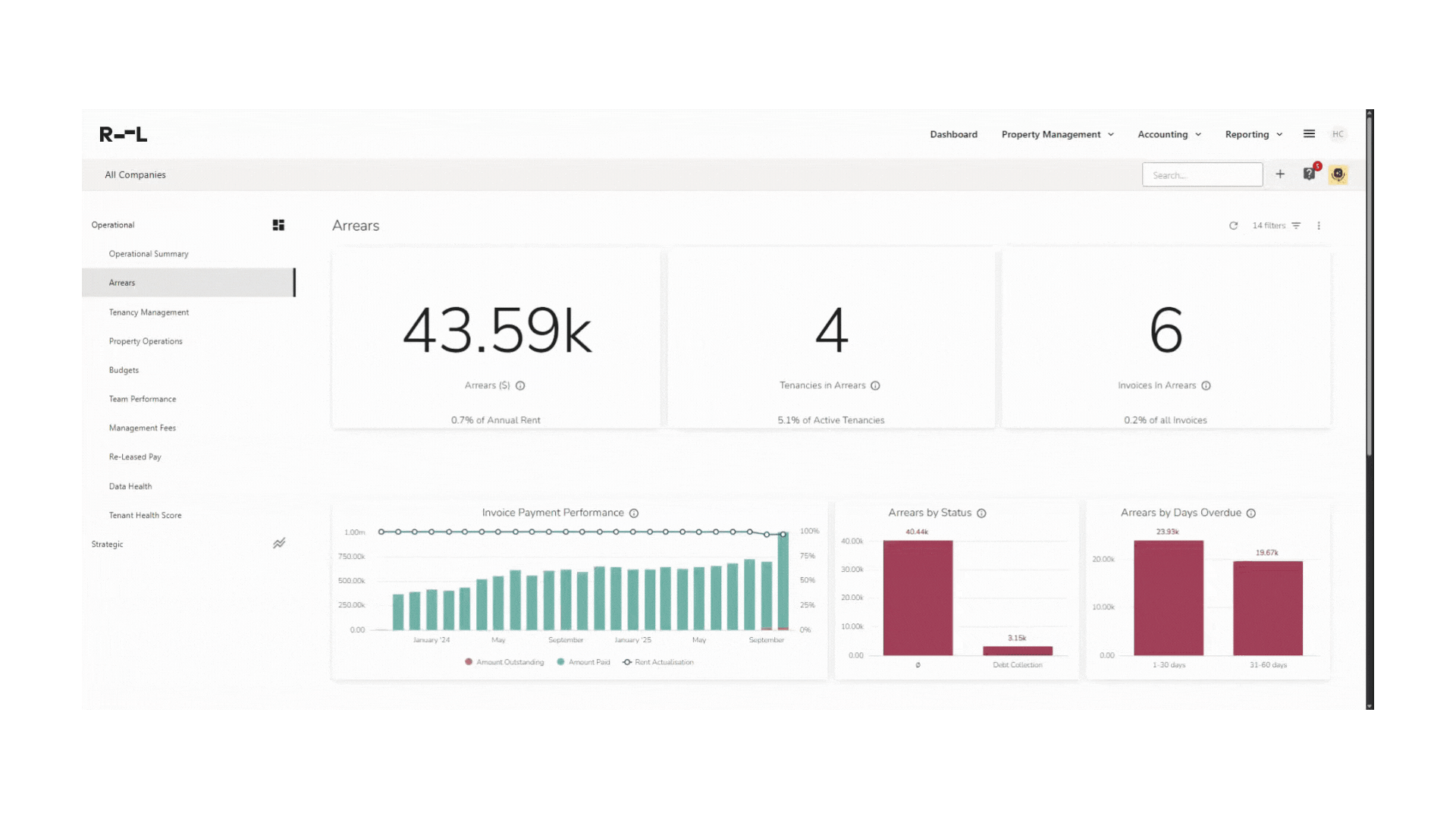The width and height of the screenshot is (1456, 819).
Task: Select Tenancy Management in the sidebar
Action: [x=149, y=312]
